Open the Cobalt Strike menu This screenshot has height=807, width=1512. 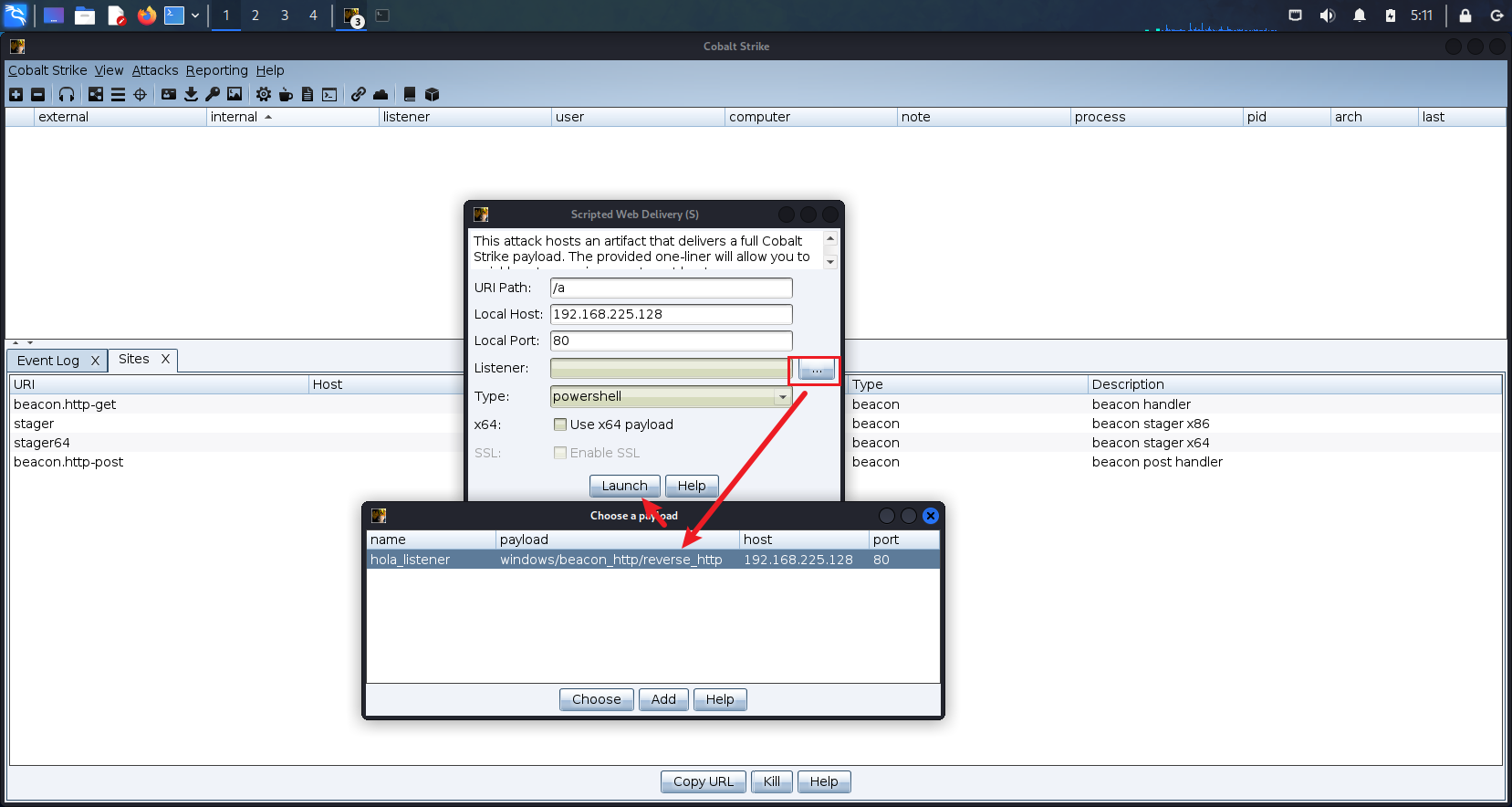[47, 70]
